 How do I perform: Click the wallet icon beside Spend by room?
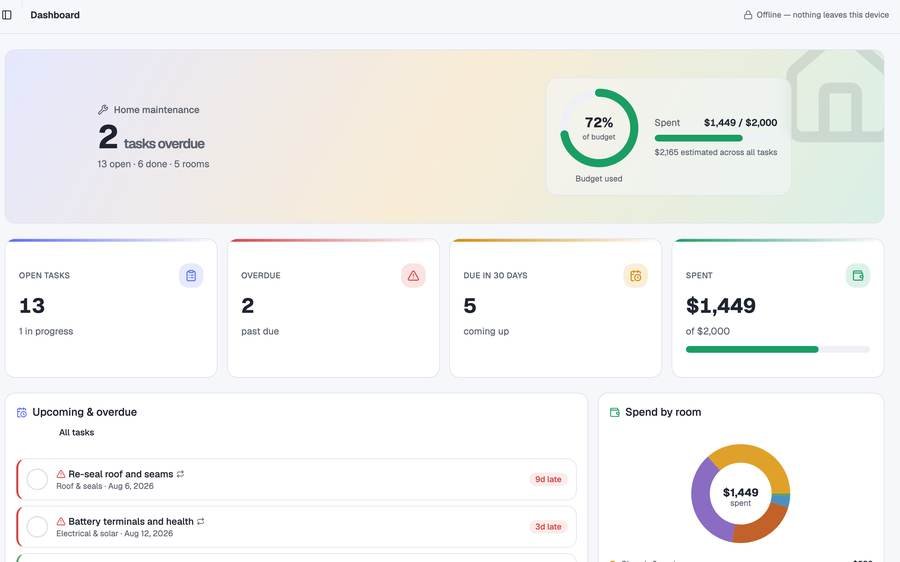coord(615,412)
